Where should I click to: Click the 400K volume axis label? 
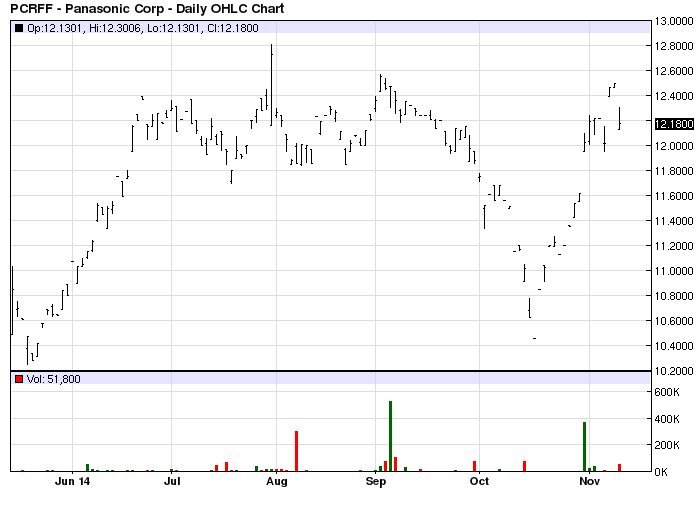[x=667, y=419]
